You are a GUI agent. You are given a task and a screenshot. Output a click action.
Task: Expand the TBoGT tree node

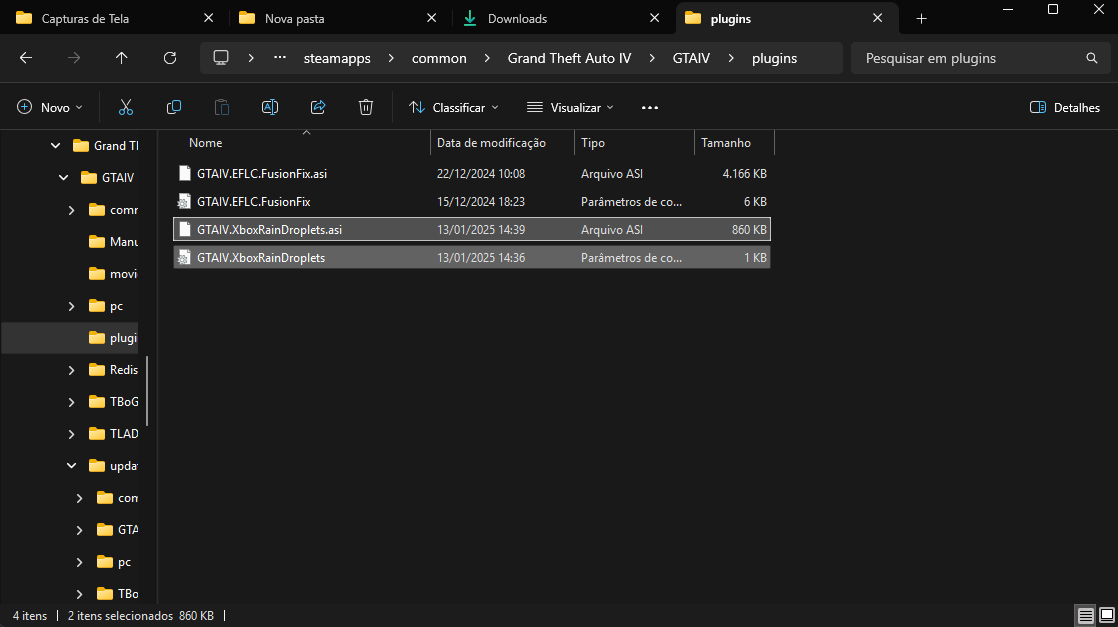[71, 402]
